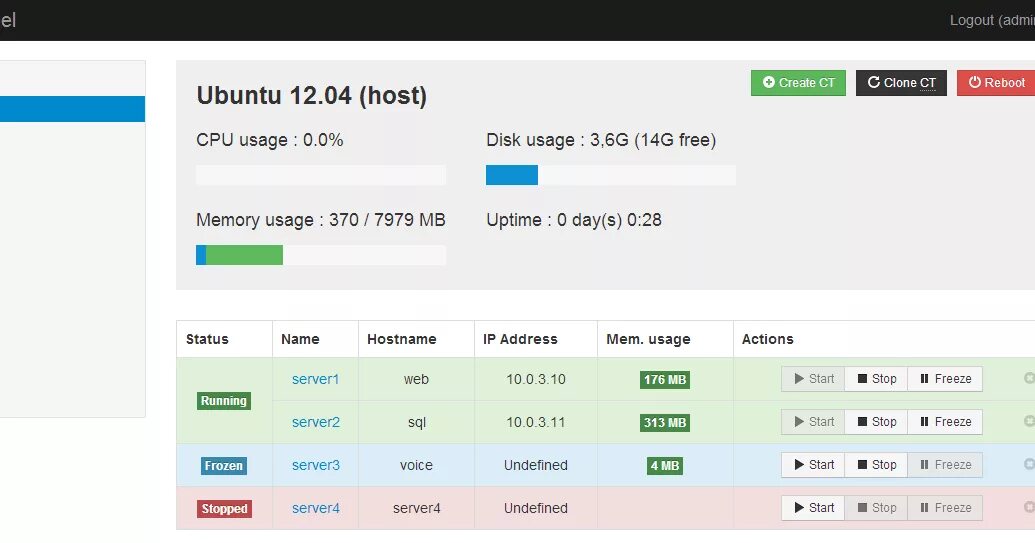1035x543 pixels.
Task: Start the stopped server4 container
Action: (813, 508)
